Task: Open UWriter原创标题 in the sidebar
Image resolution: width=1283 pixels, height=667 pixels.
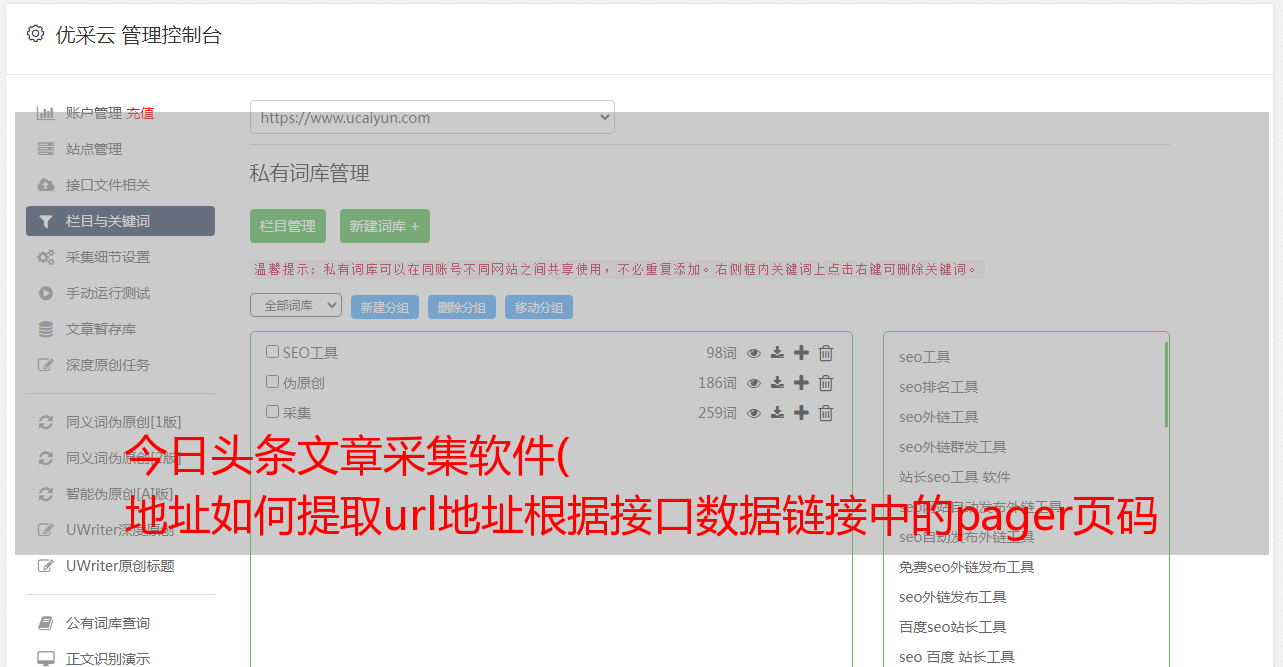Action: (x=120, y=566)
